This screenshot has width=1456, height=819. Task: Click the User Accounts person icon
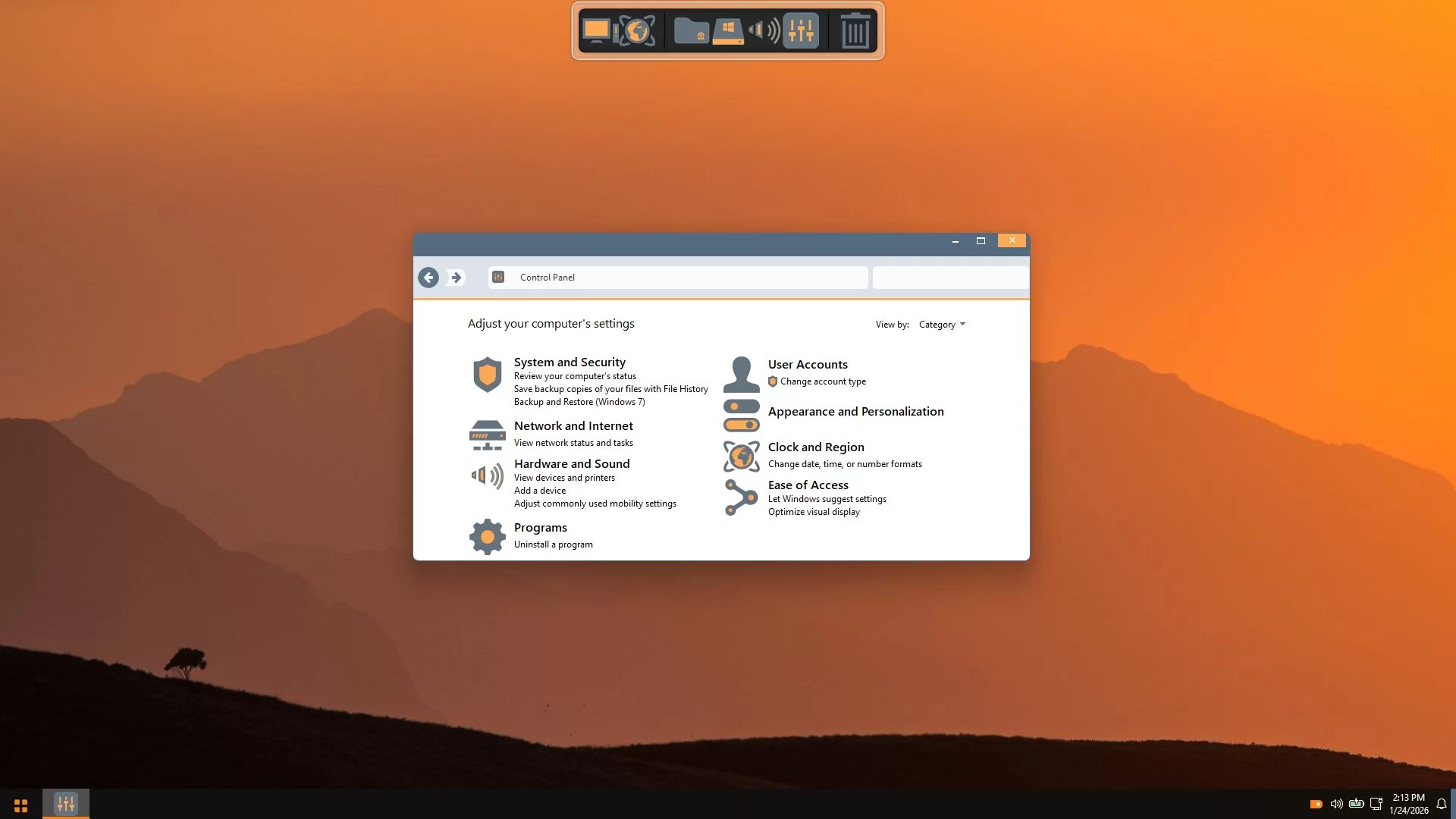coord(741,374)
